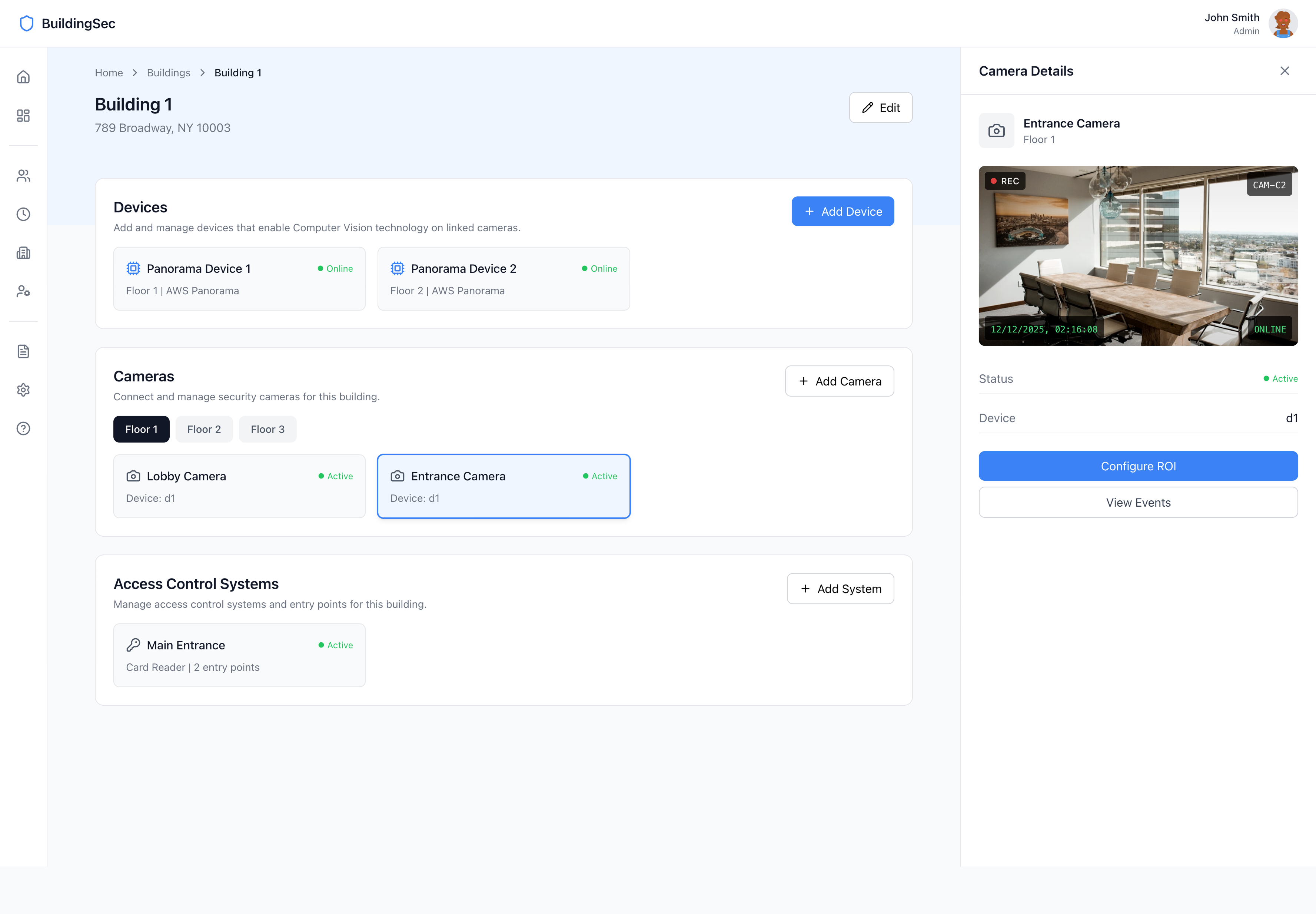Click the Active status on Lobby Camera
The height and width of the screenshot is (914, 1316).
click(x=335, y=476)
